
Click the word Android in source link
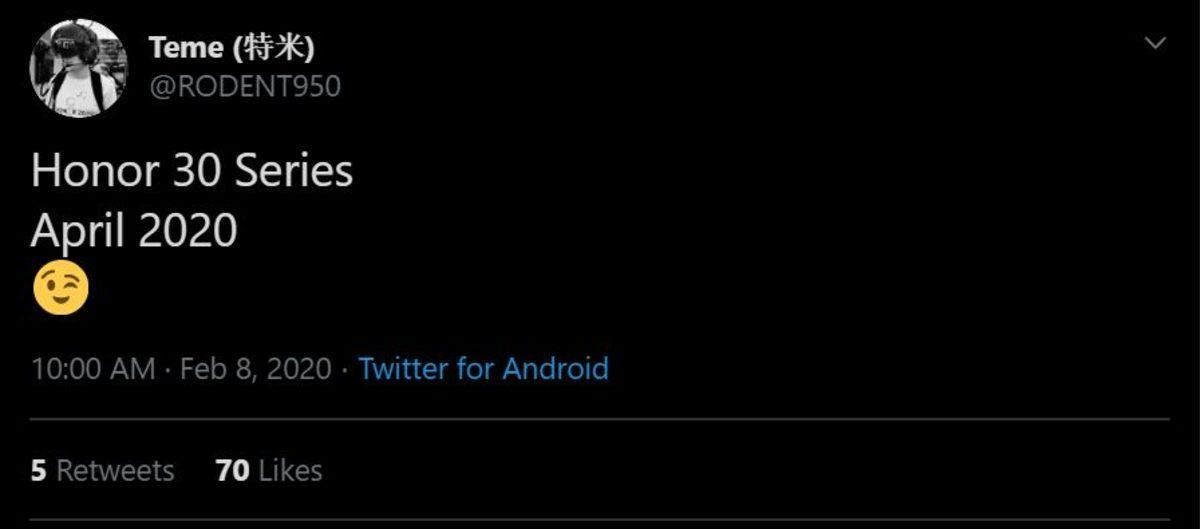point(555,368)
